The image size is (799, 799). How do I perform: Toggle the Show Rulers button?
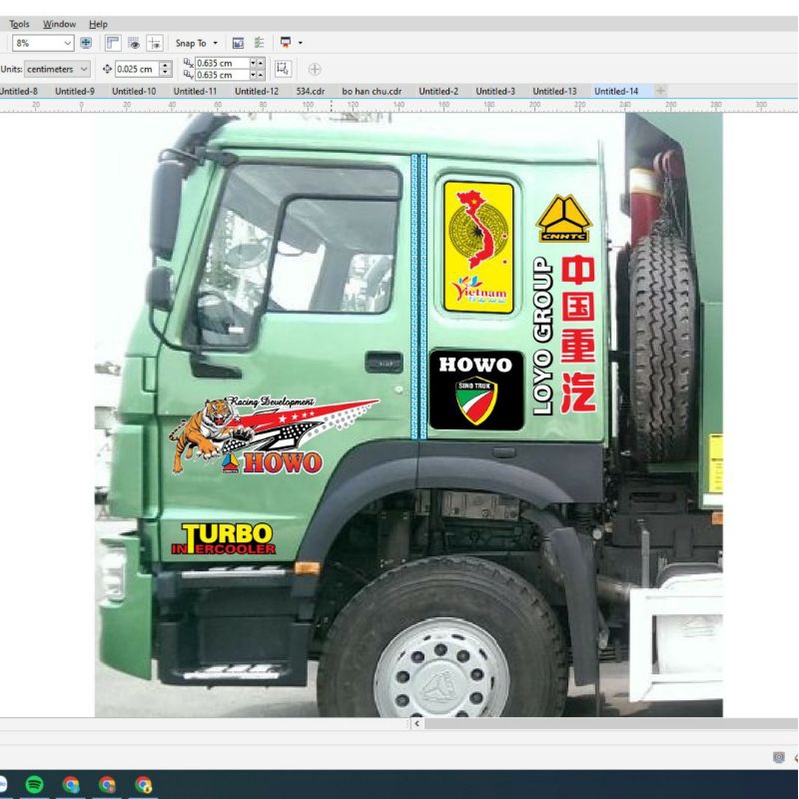[113, 43]
